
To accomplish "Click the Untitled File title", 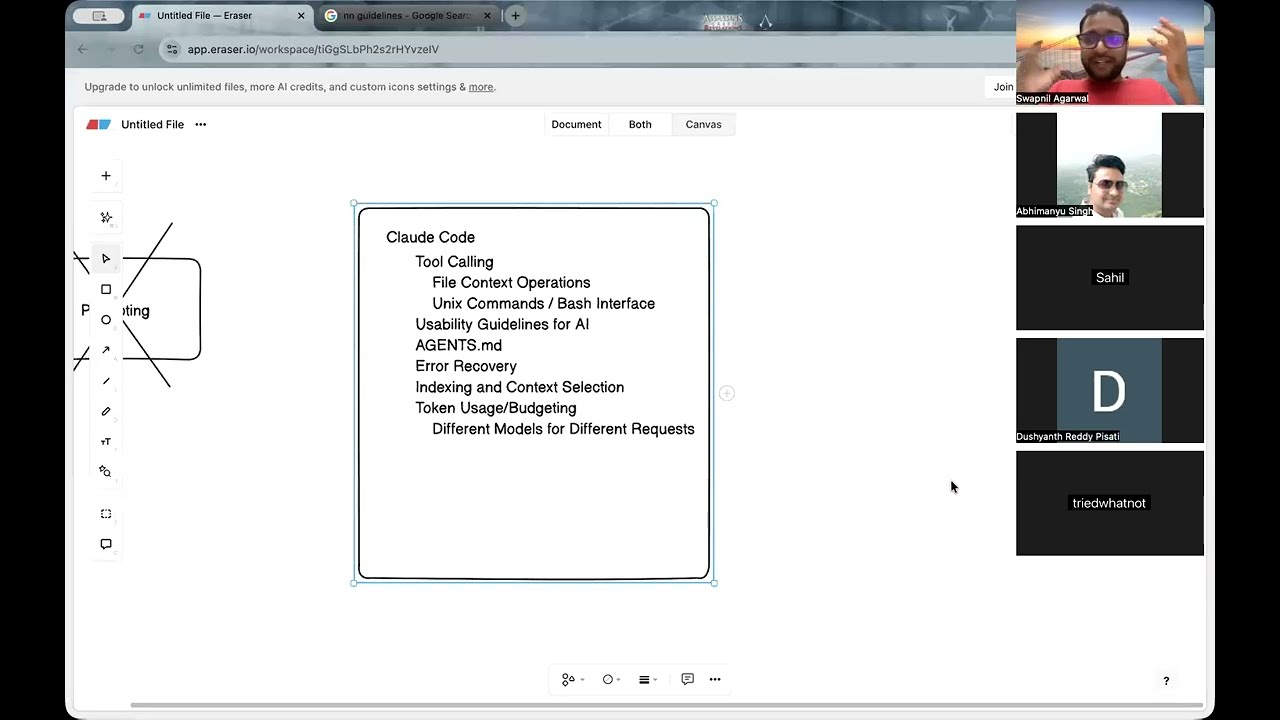I will (x=152, y=125).
